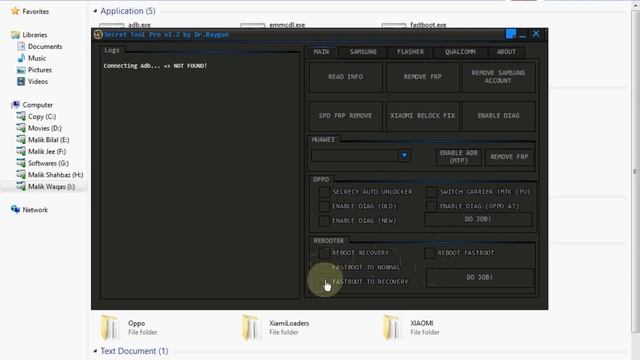Switch to the ABOUT tab
This screenshot has width=640, height=360.
coord(506,52)
